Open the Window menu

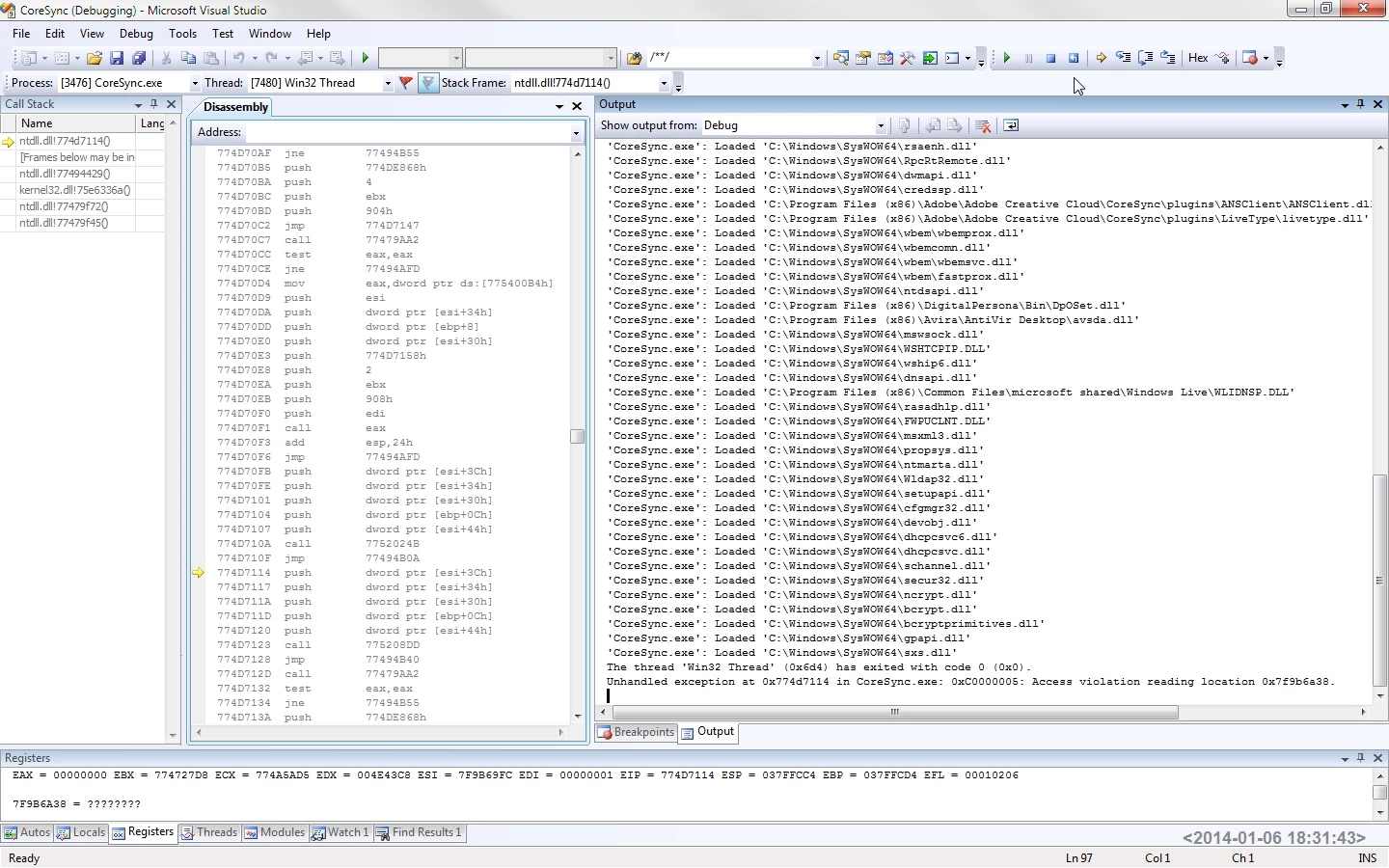[270, 33]
